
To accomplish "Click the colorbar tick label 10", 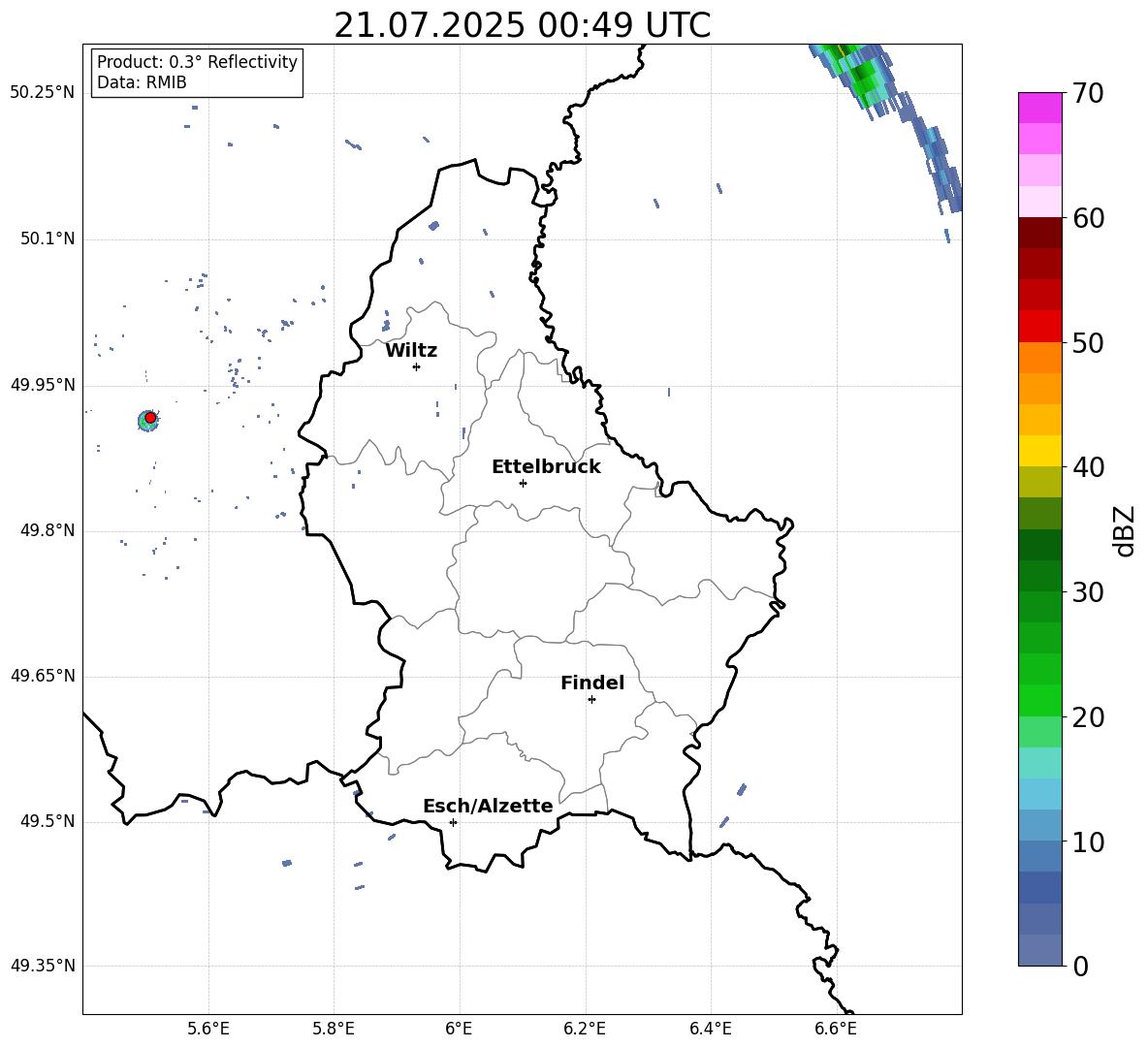I will [1088, 842].
